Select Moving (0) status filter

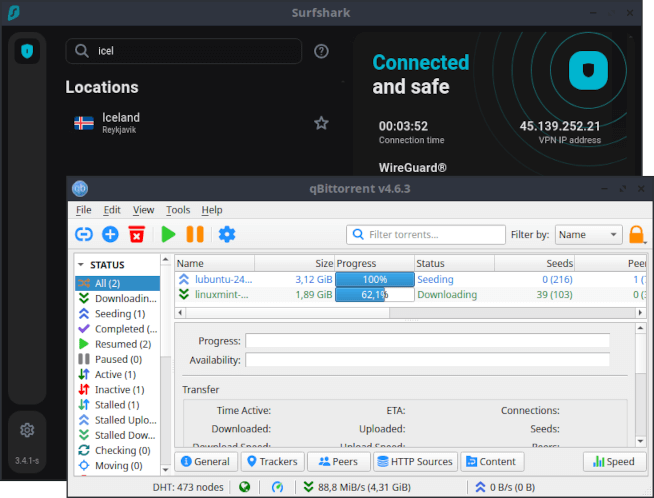[x=118, y=465]
